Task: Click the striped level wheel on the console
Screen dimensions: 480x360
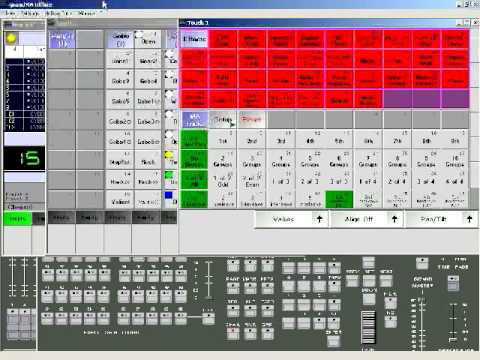Action: (368, 327)
